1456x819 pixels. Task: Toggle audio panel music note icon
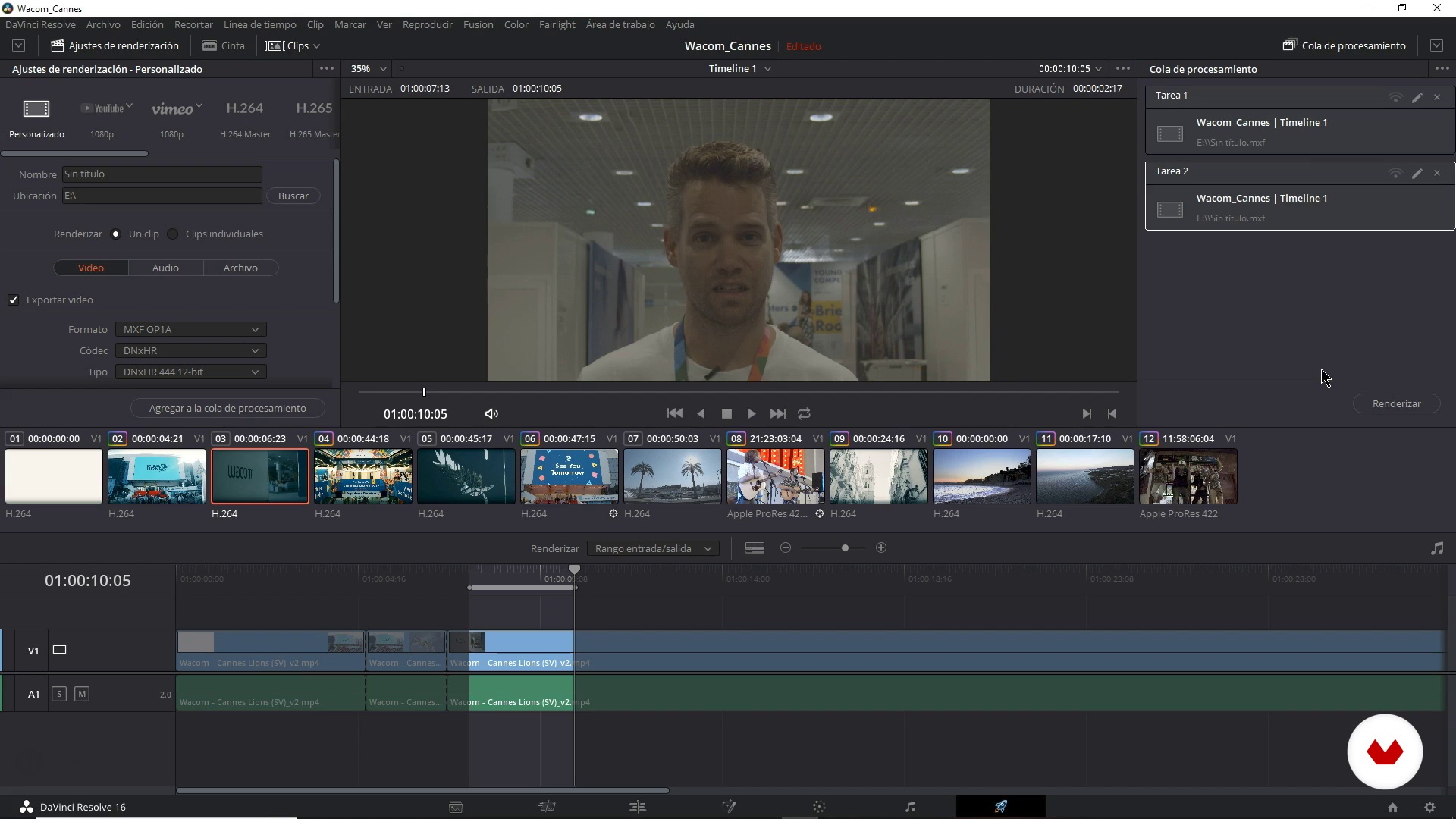[1437, 548]
